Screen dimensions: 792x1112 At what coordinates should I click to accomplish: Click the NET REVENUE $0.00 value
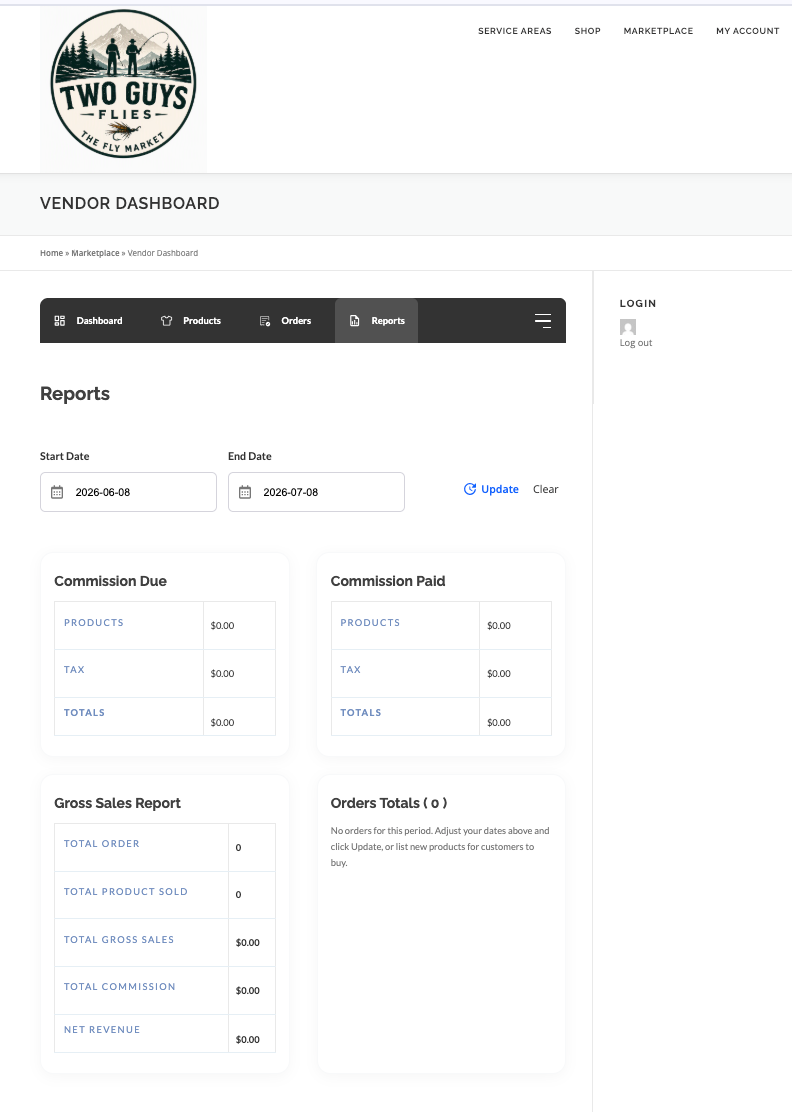248,1040
